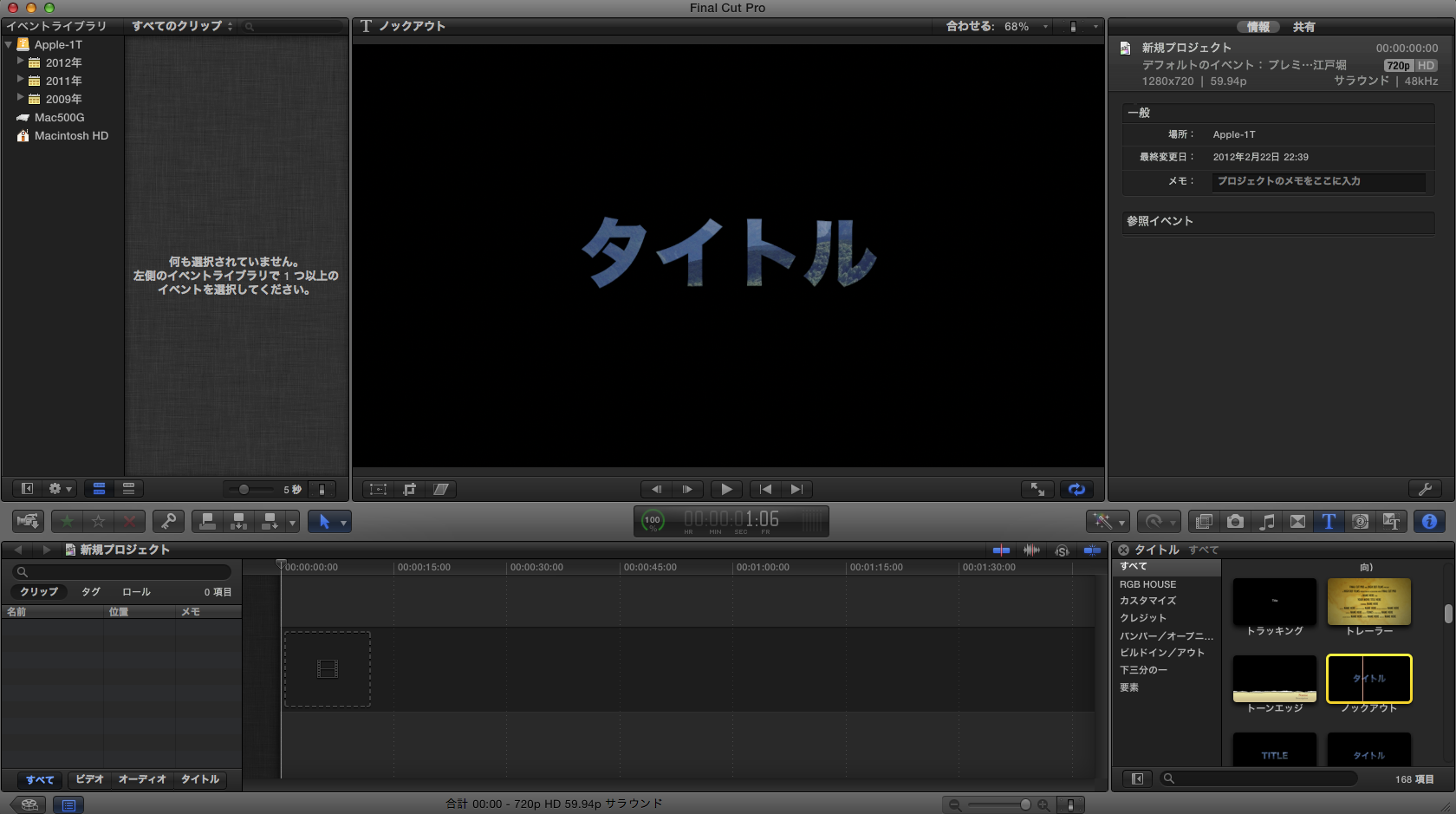Viewport: 1456px width, 814px height.
Task: Toggle the titles browser T icon
Action: pos(1329,521)
